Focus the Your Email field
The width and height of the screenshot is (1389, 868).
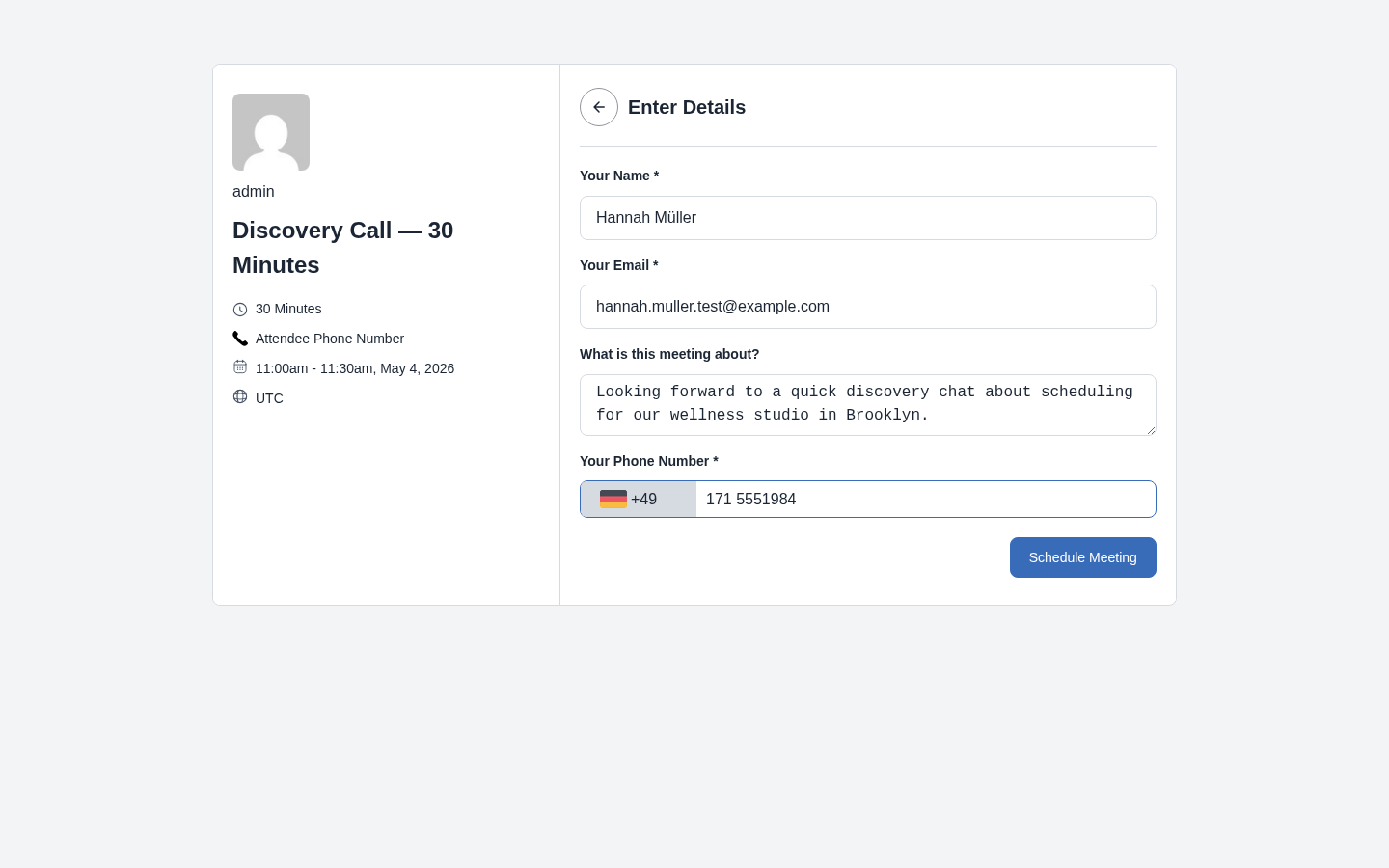[868, 307]
